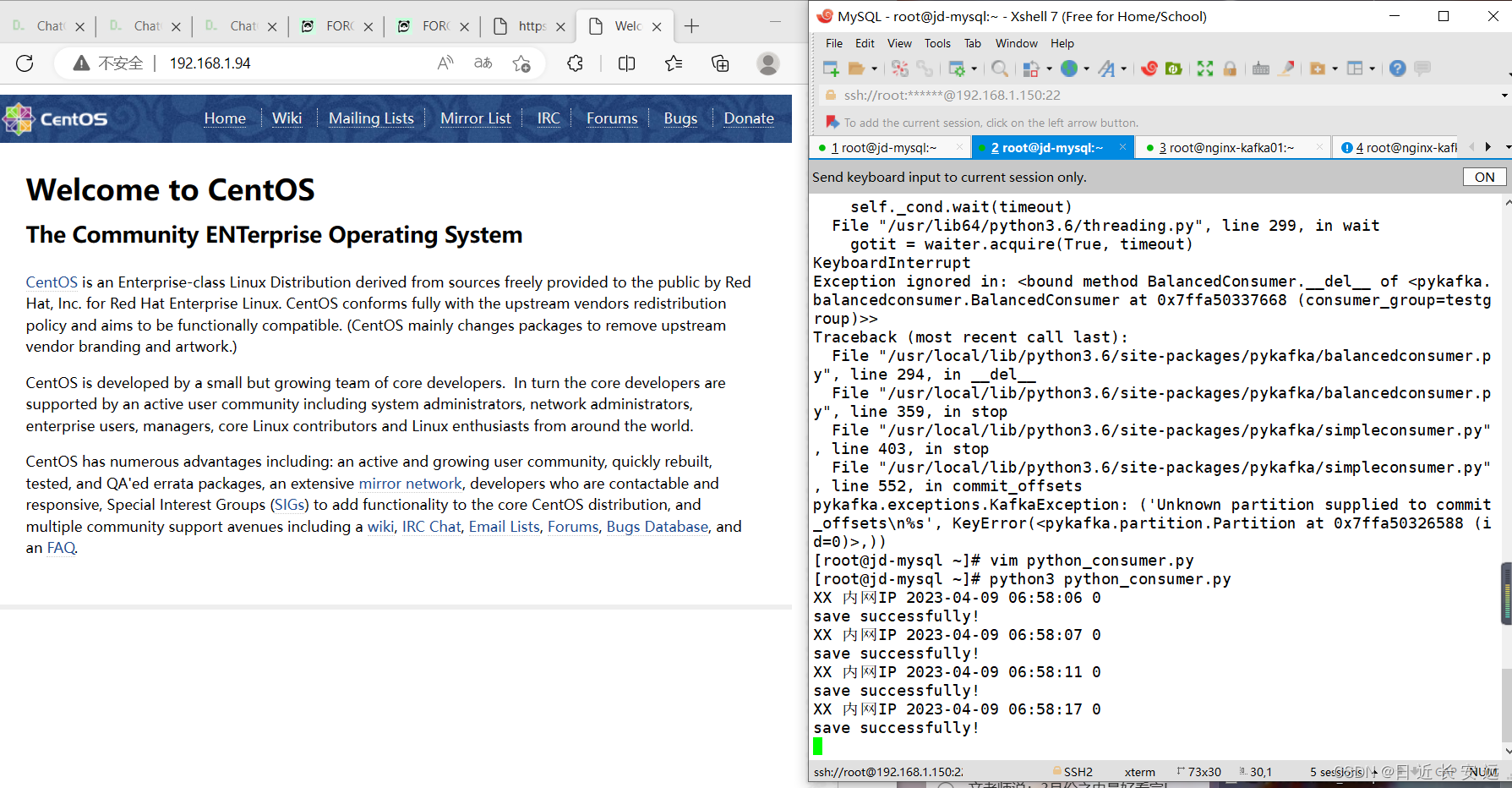Screen dimensions: 1512x788
Task: Open the 'mirror network' link in page text
Action: coord(411,484)
